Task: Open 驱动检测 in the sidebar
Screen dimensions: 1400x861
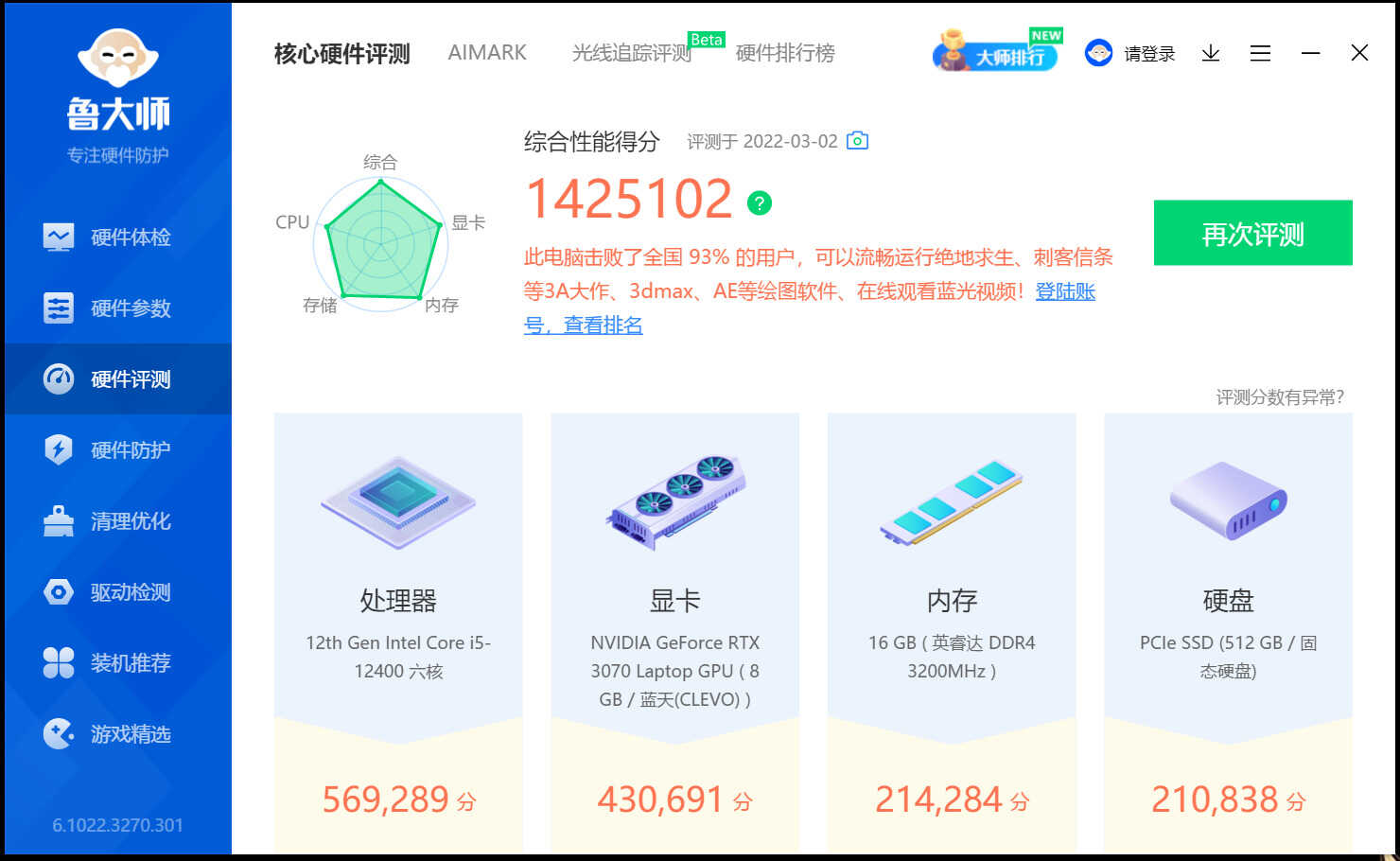Action: point(118,591)
